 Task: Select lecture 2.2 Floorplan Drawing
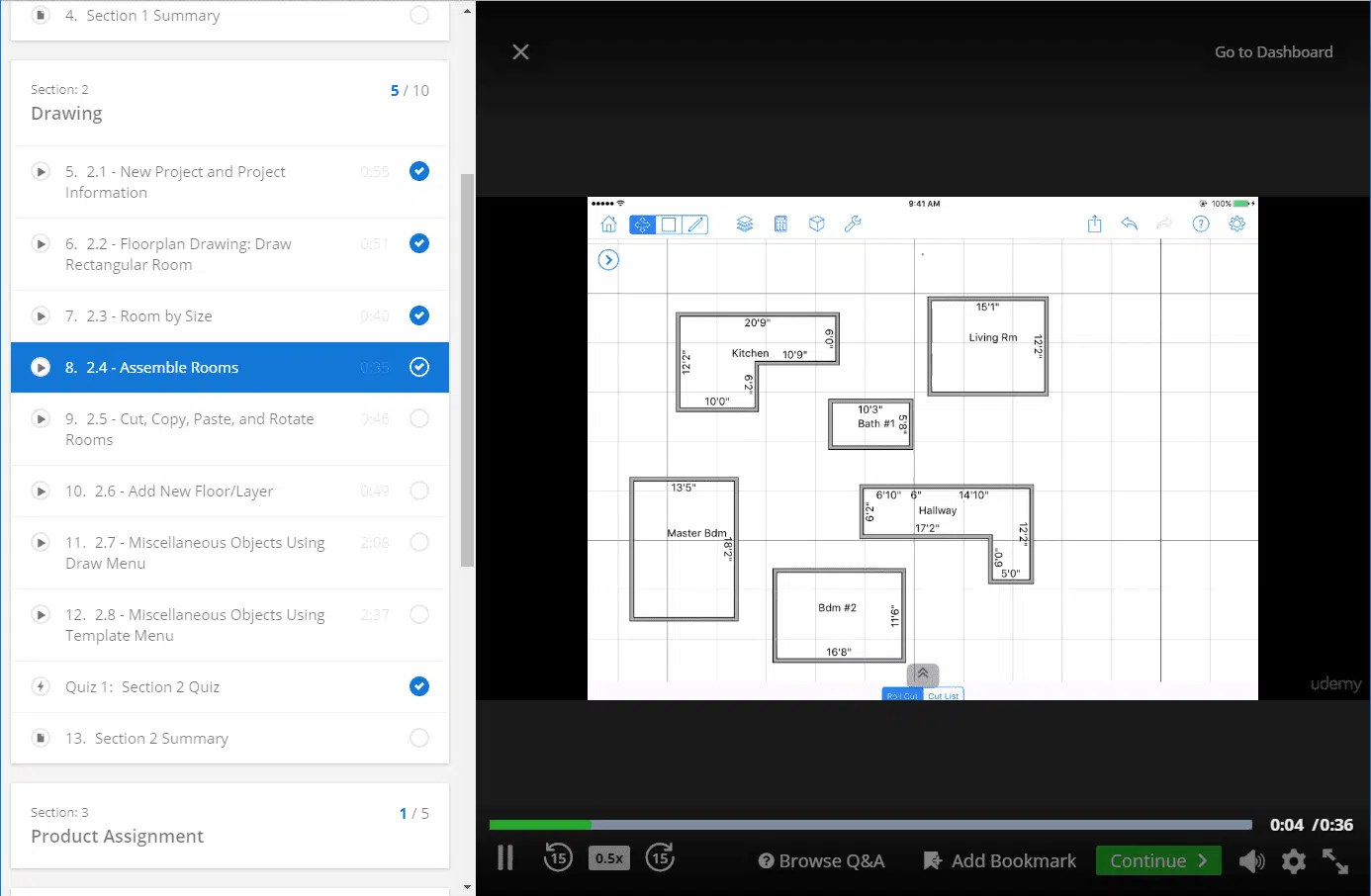[178, 254]
